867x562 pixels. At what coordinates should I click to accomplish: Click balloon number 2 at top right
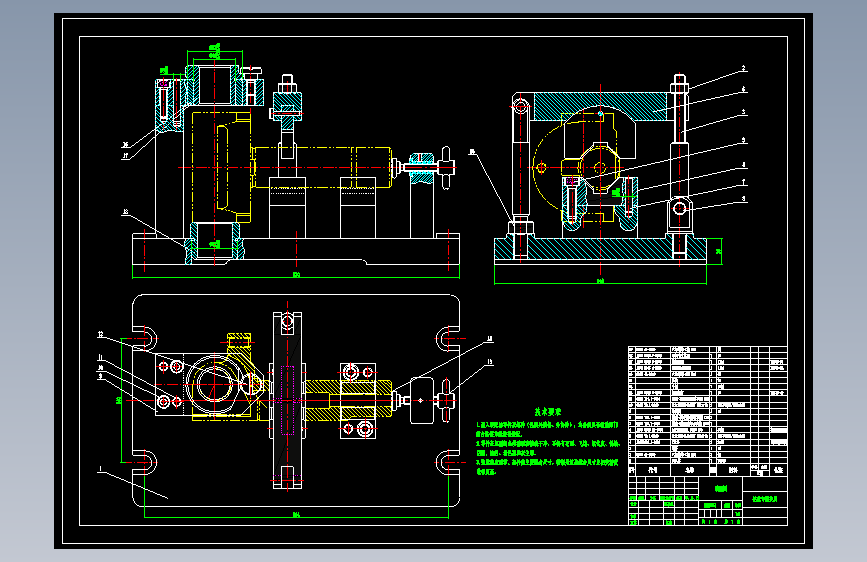click(744, 69)
